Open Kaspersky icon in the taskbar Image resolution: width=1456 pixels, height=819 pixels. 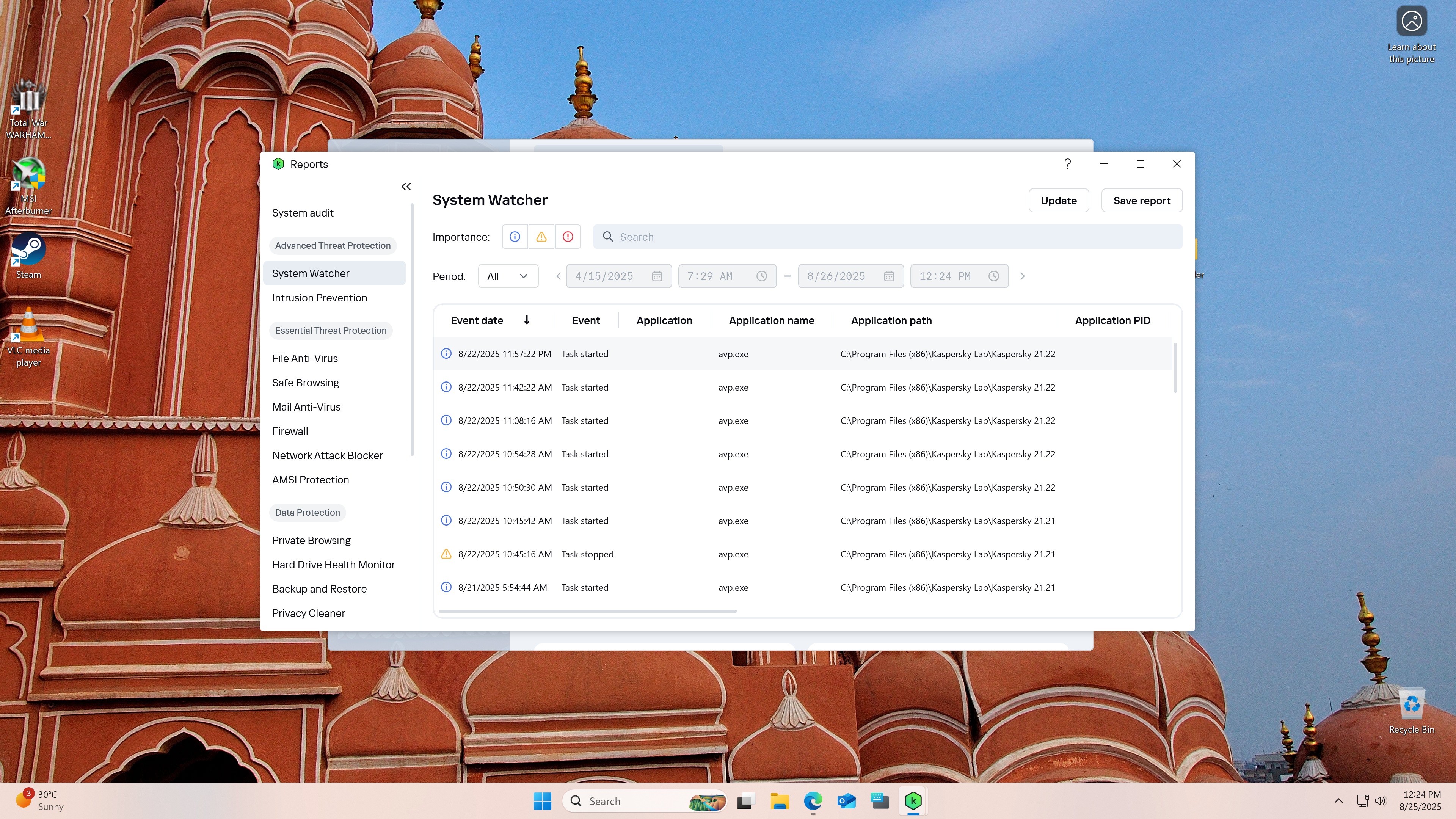pyautogui.click(x=913, y=801)
